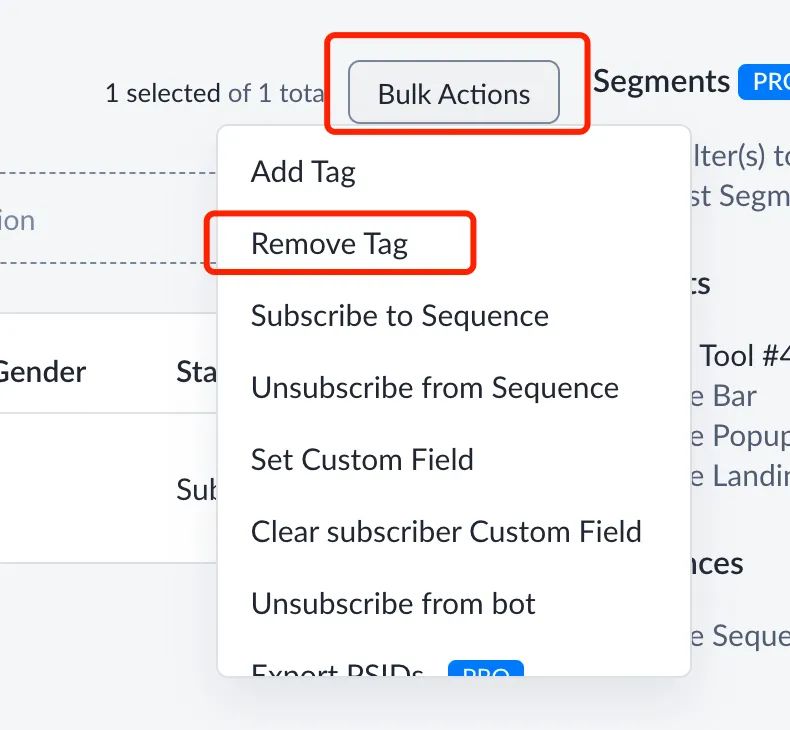The width and height of the screenshot is (790, 730).
Task: Select Unsubscribe from bot
Action: (393, 604)
